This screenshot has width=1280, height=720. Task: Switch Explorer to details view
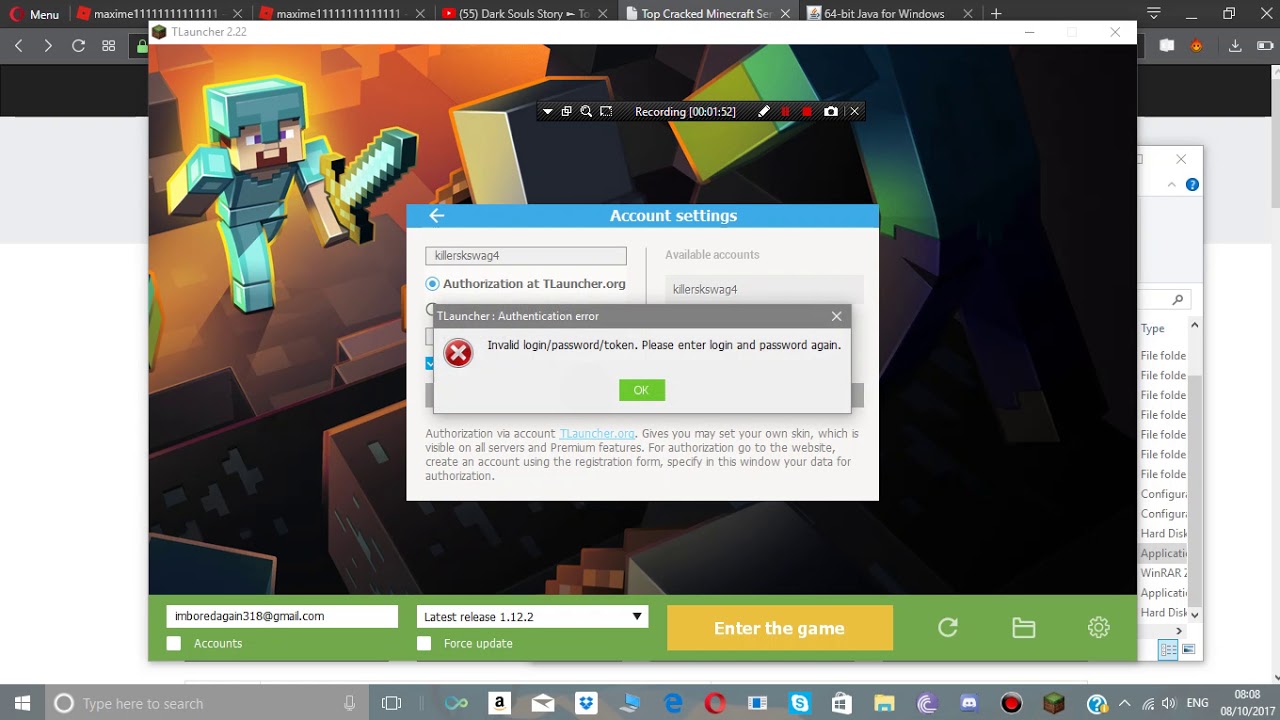click(1167, 650)
